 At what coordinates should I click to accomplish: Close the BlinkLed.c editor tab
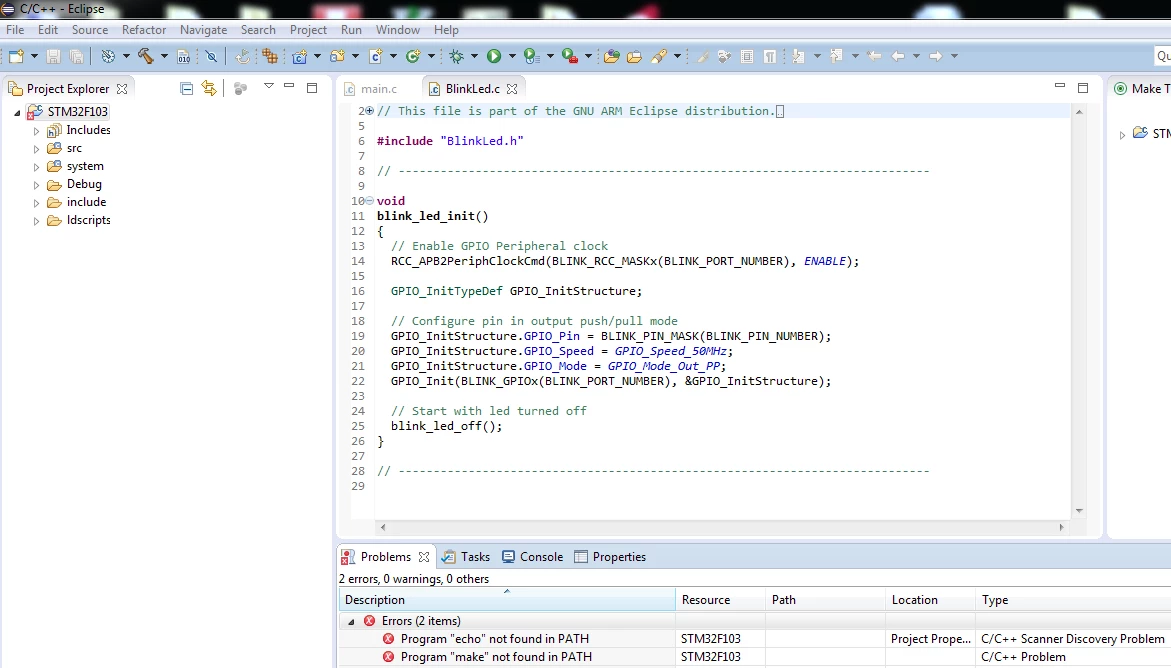tap(512, 88)
